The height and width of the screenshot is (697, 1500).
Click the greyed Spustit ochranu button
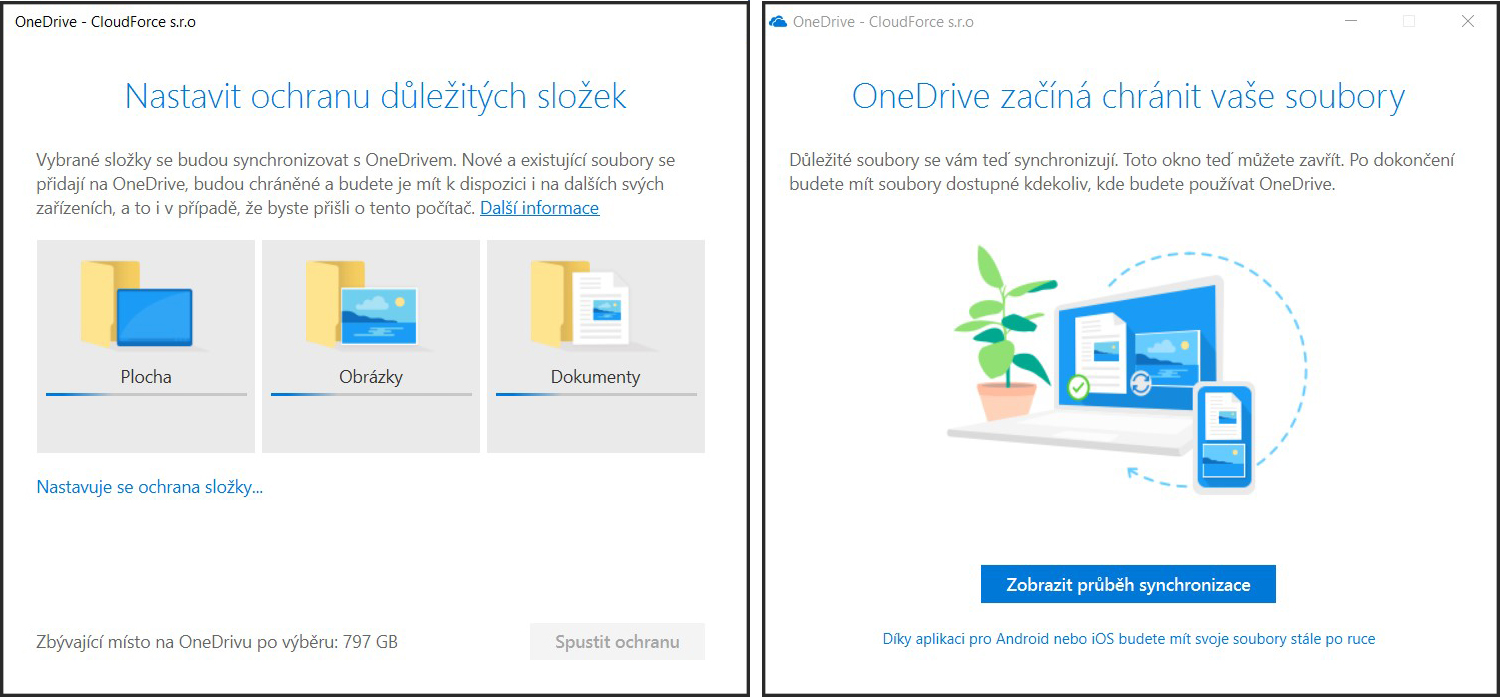click(617, 642)
